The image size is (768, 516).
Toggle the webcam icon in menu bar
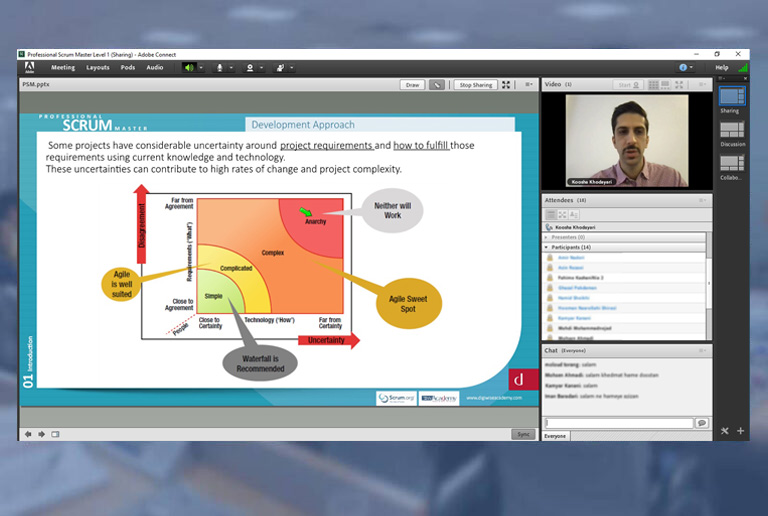250,68
